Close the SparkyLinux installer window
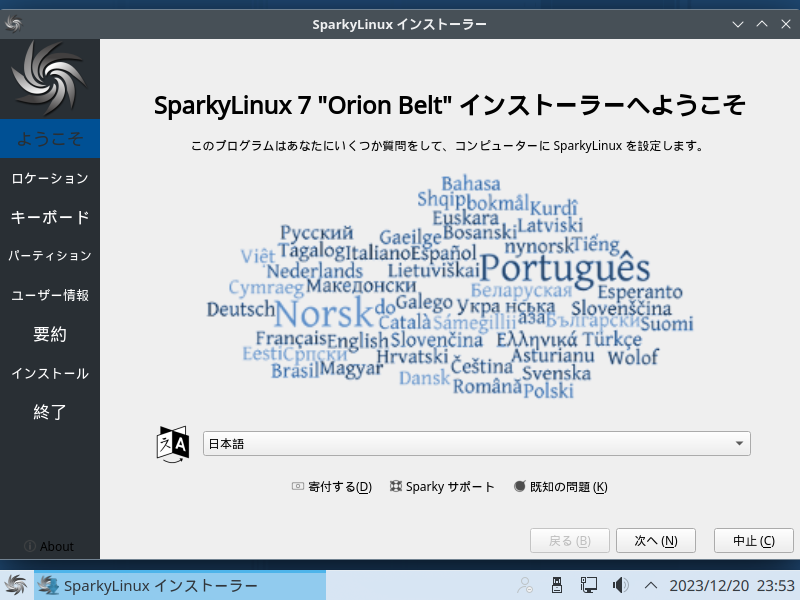Image resolution: width=800 pixels, height=600 pixels. coord(786,24)
